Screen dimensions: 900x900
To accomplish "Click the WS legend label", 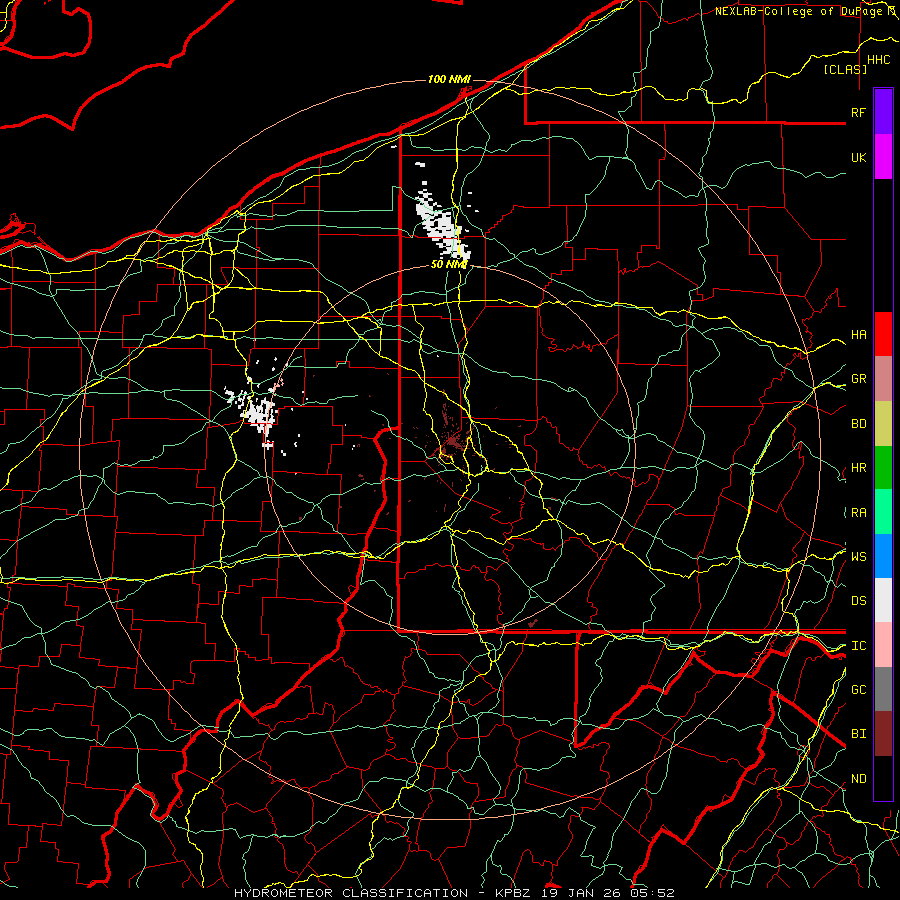I will [x=858, y=556].
